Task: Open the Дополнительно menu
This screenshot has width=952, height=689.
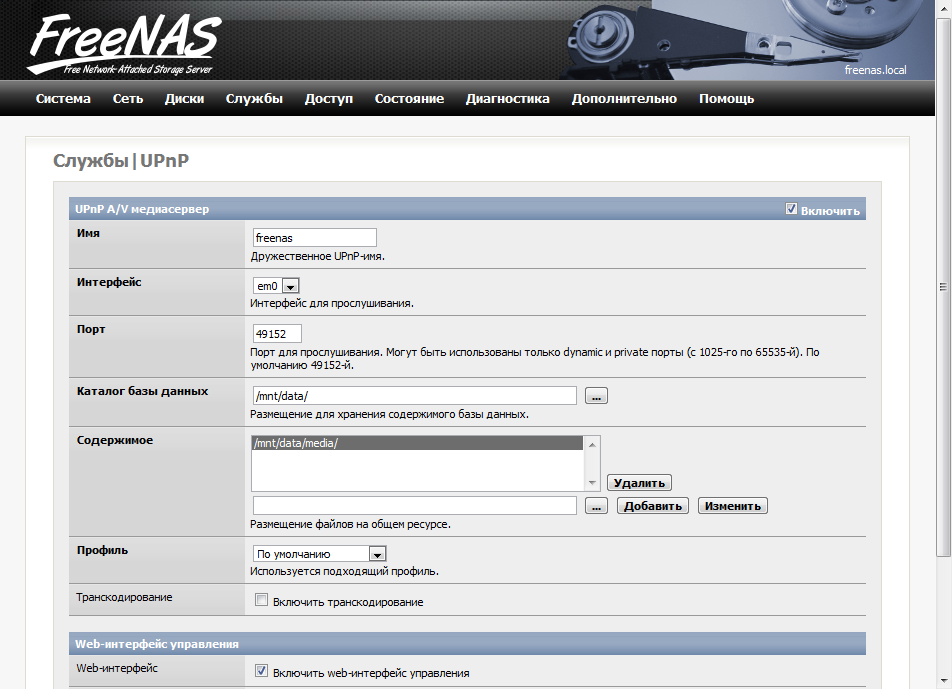Action: [624, 99]
